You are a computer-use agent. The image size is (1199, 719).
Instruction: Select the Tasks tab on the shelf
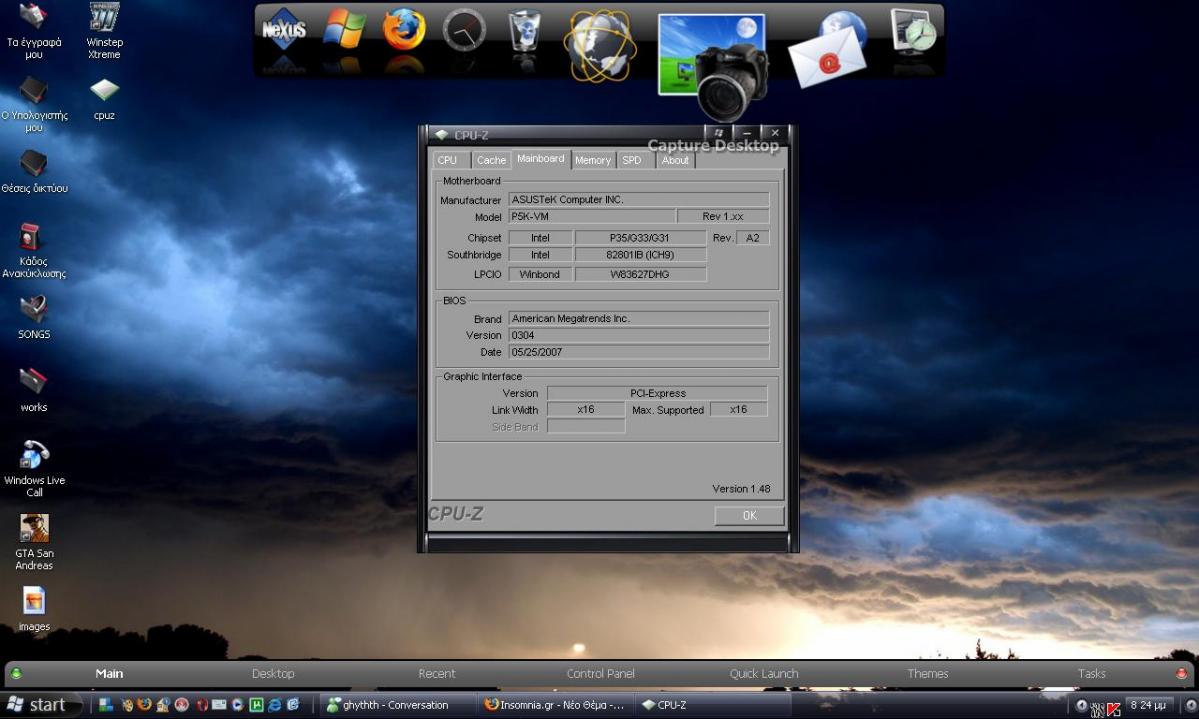(x=1091, y=673)
